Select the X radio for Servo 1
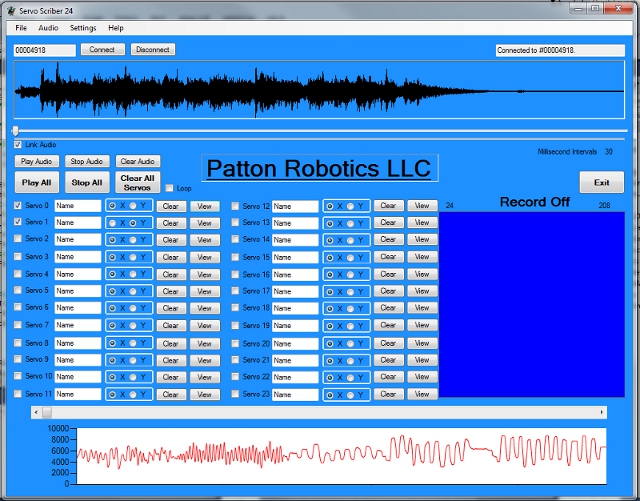This screenshot has height=501, width=640. pyautogui.click(x=112, y=223)
